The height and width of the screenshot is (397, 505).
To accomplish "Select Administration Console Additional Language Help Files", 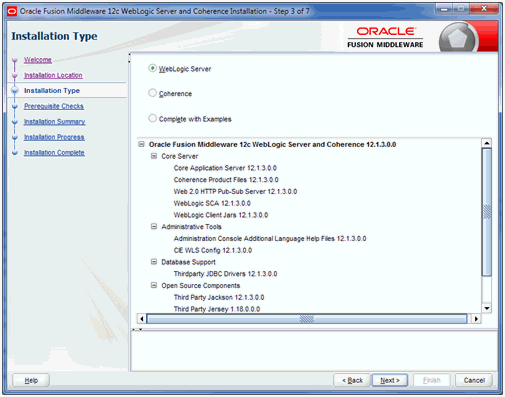I will (x=270, y=239).
